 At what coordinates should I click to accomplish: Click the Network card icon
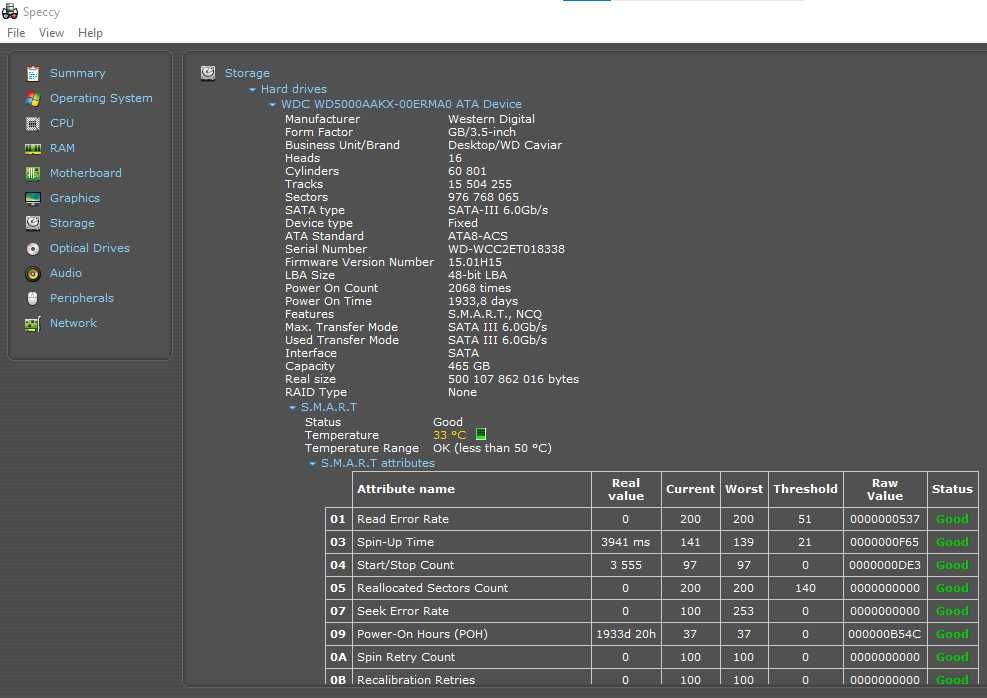33,324
